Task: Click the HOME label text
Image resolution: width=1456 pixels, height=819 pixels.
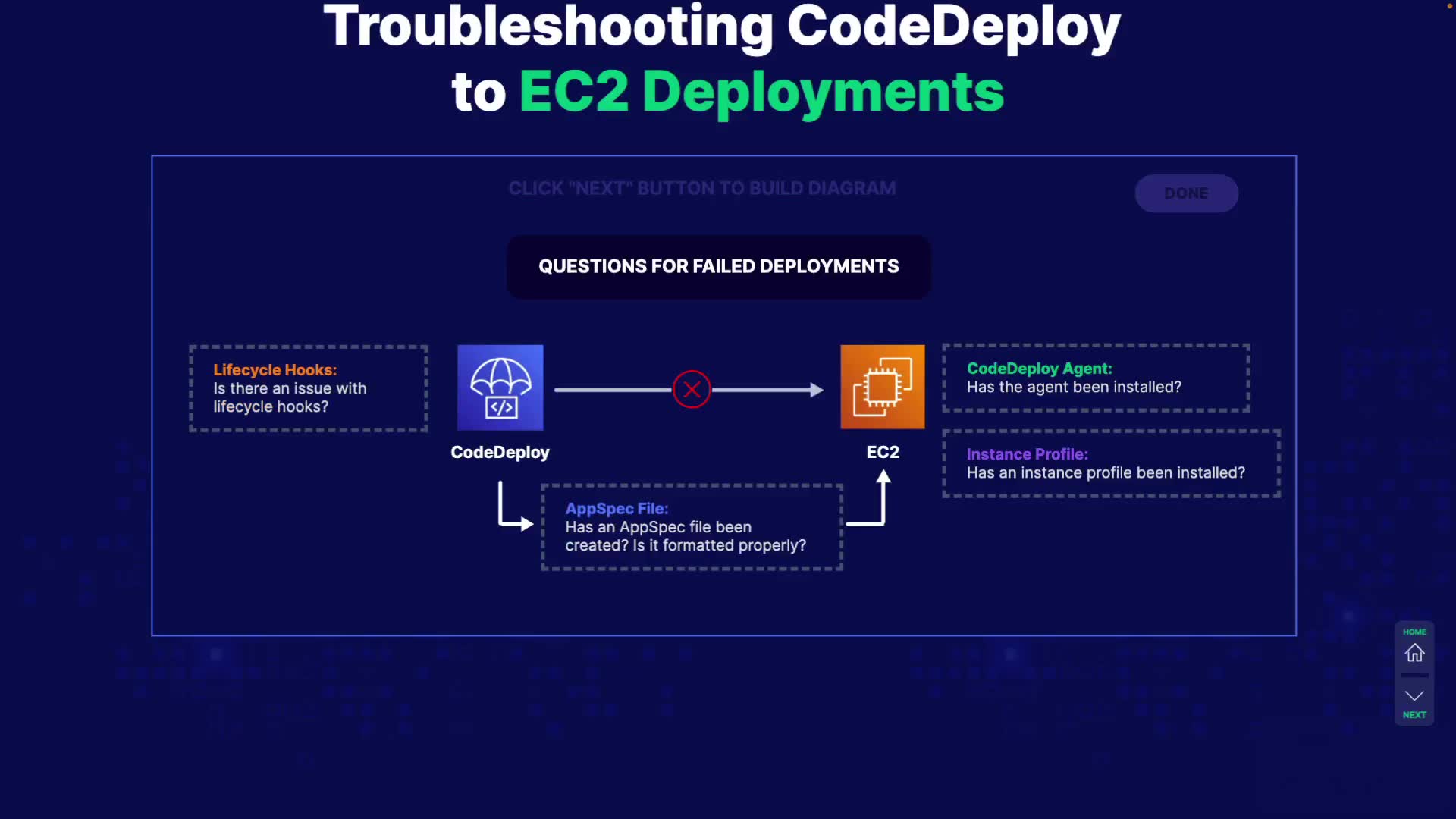Action: pos(1414,632)
